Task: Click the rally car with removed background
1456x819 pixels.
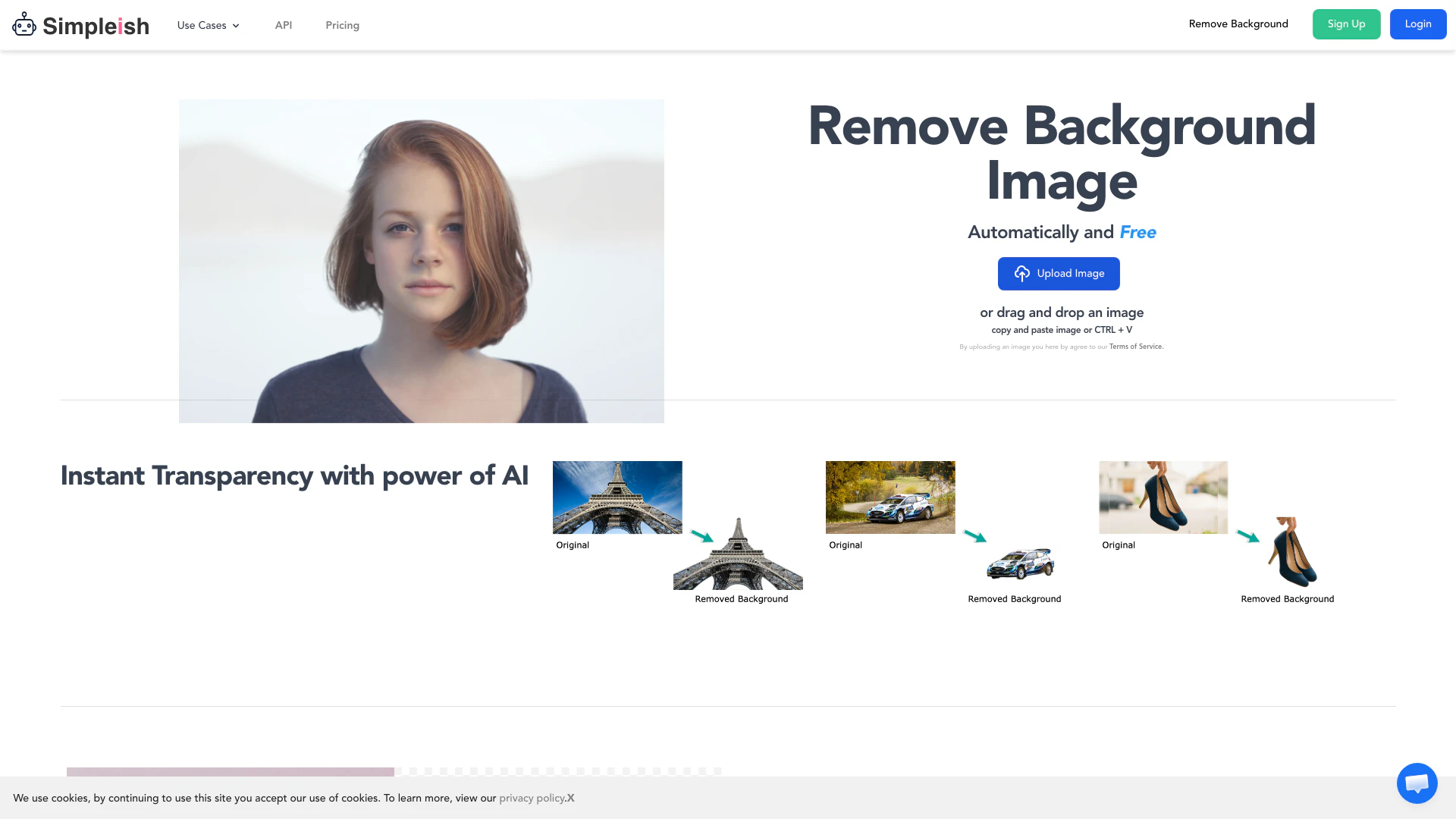Action: (1021, 563)
